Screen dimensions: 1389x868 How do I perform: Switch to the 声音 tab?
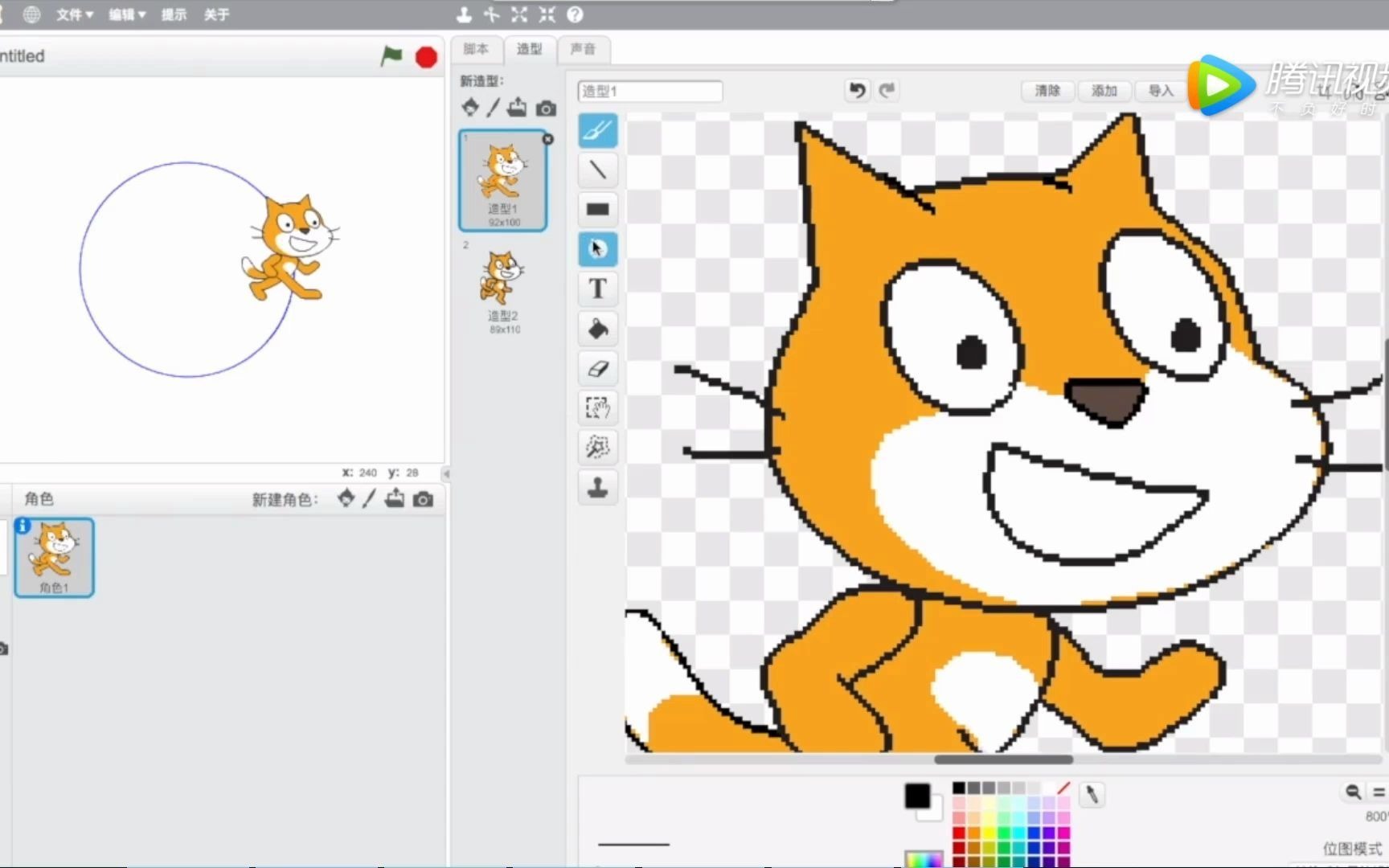[x=583, y=49]
